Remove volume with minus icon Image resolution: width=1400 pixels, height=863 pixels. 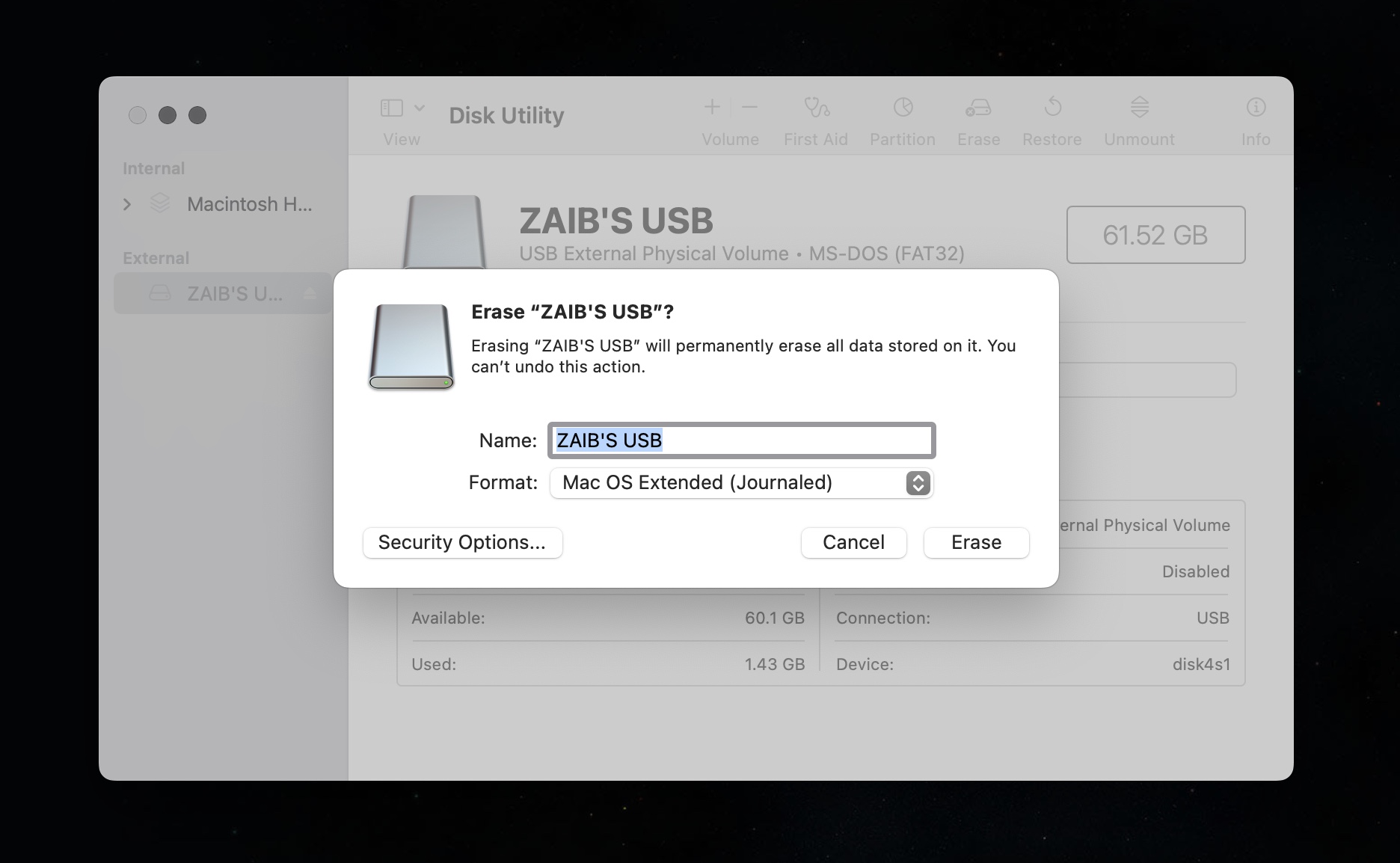pos(749,108)
